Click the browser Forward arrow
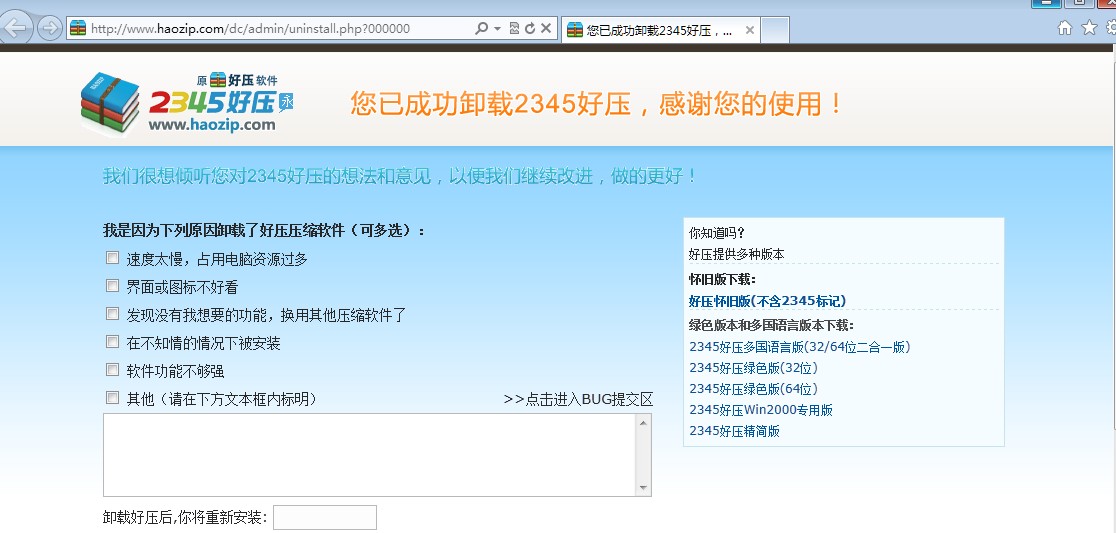The image size is (1116, 533). coord(49,28)
